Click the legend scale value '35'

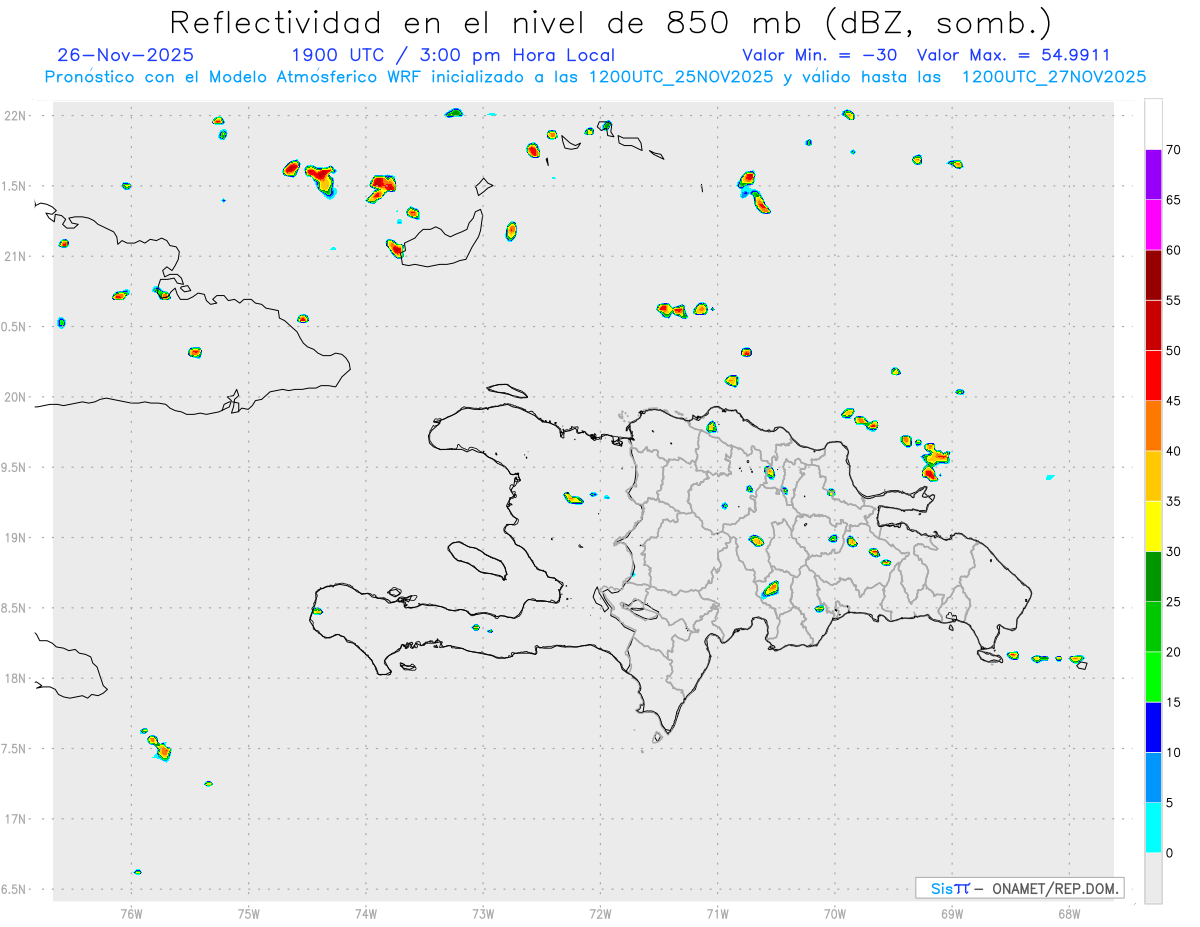click(1174, 502)
